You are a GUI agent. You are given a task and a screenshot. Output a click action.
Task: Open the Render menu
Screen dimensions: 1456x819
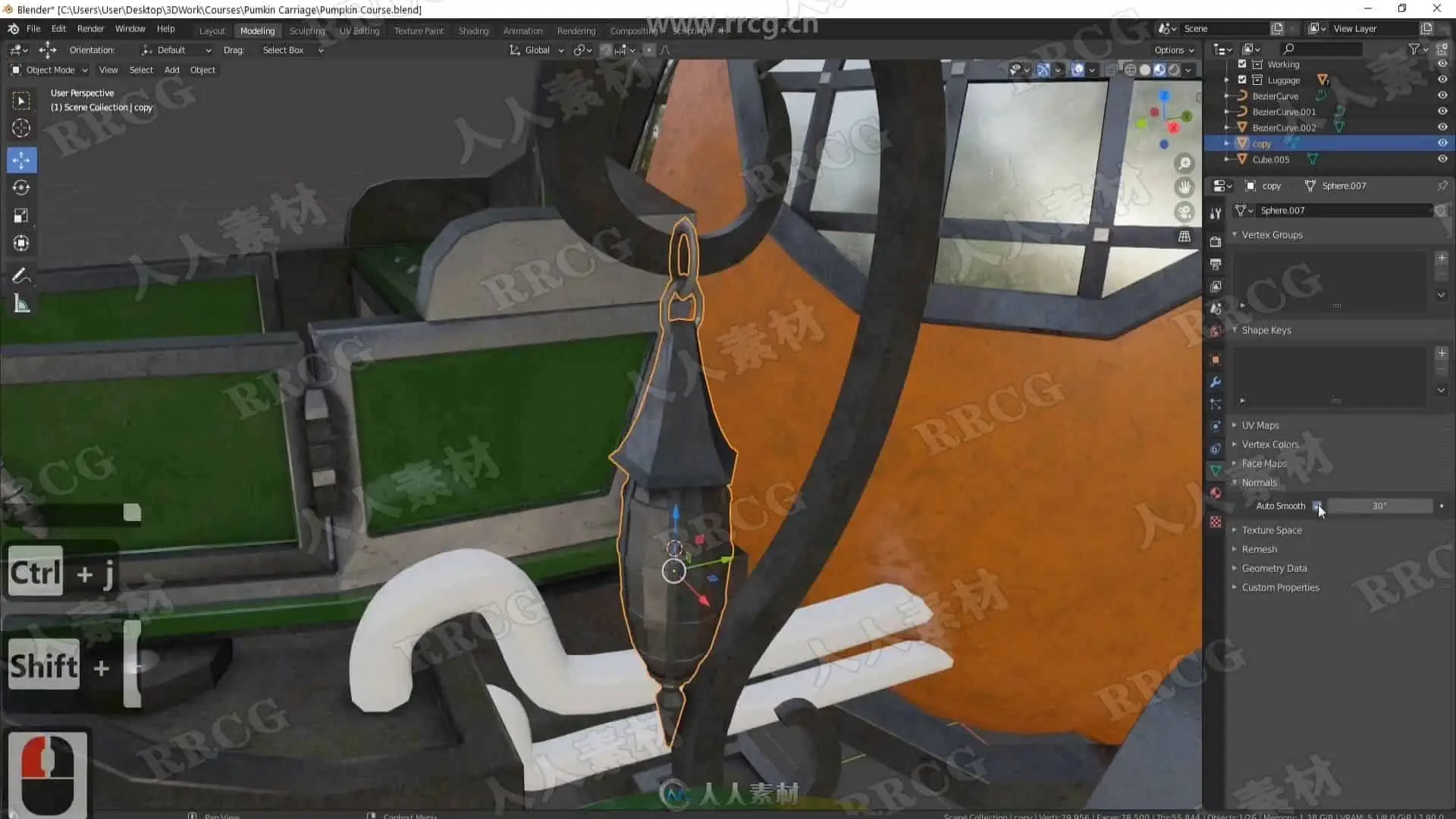tap(90, 29)
